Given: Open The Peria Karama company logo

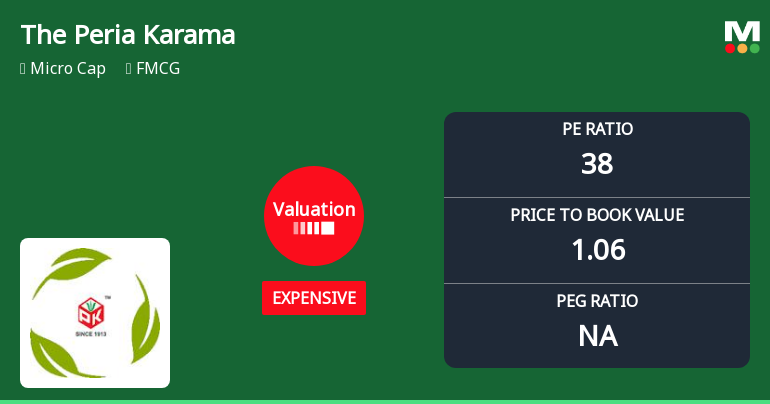Looking at the screenshot, I should (95, 313).
